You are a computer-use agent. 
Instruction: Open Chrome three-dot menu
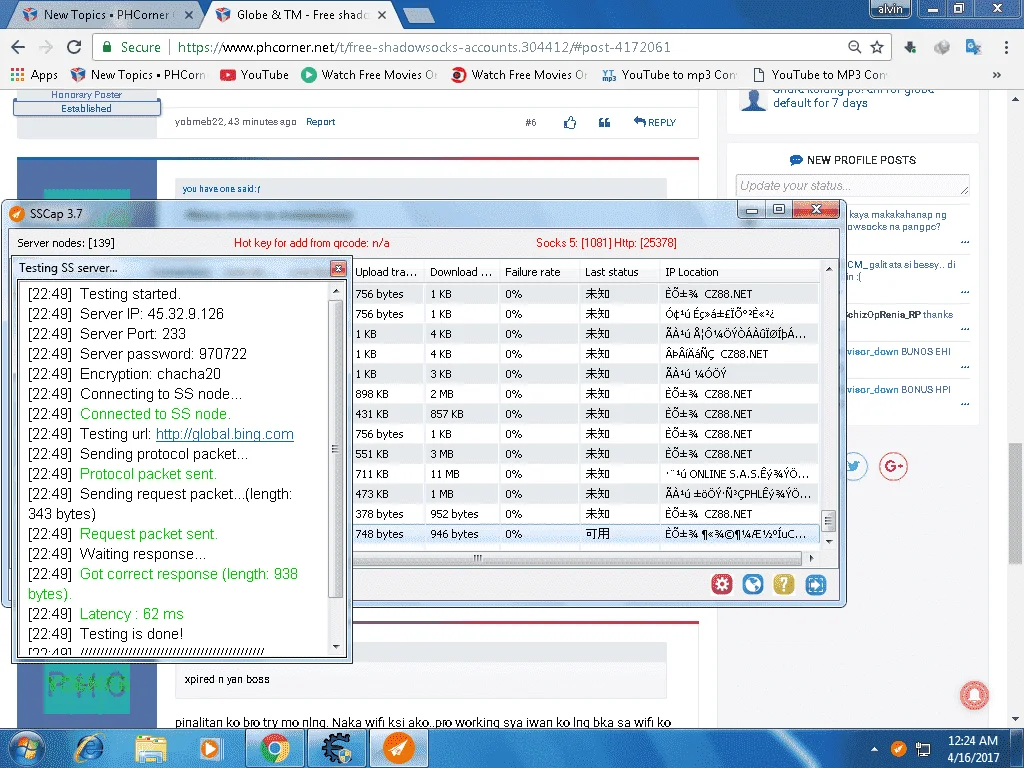point(1006,47)
